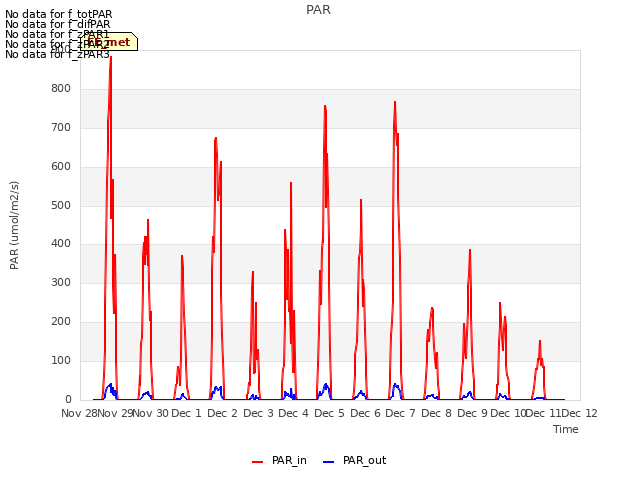Click the Dec 6 date tick label

click(365, 413)
